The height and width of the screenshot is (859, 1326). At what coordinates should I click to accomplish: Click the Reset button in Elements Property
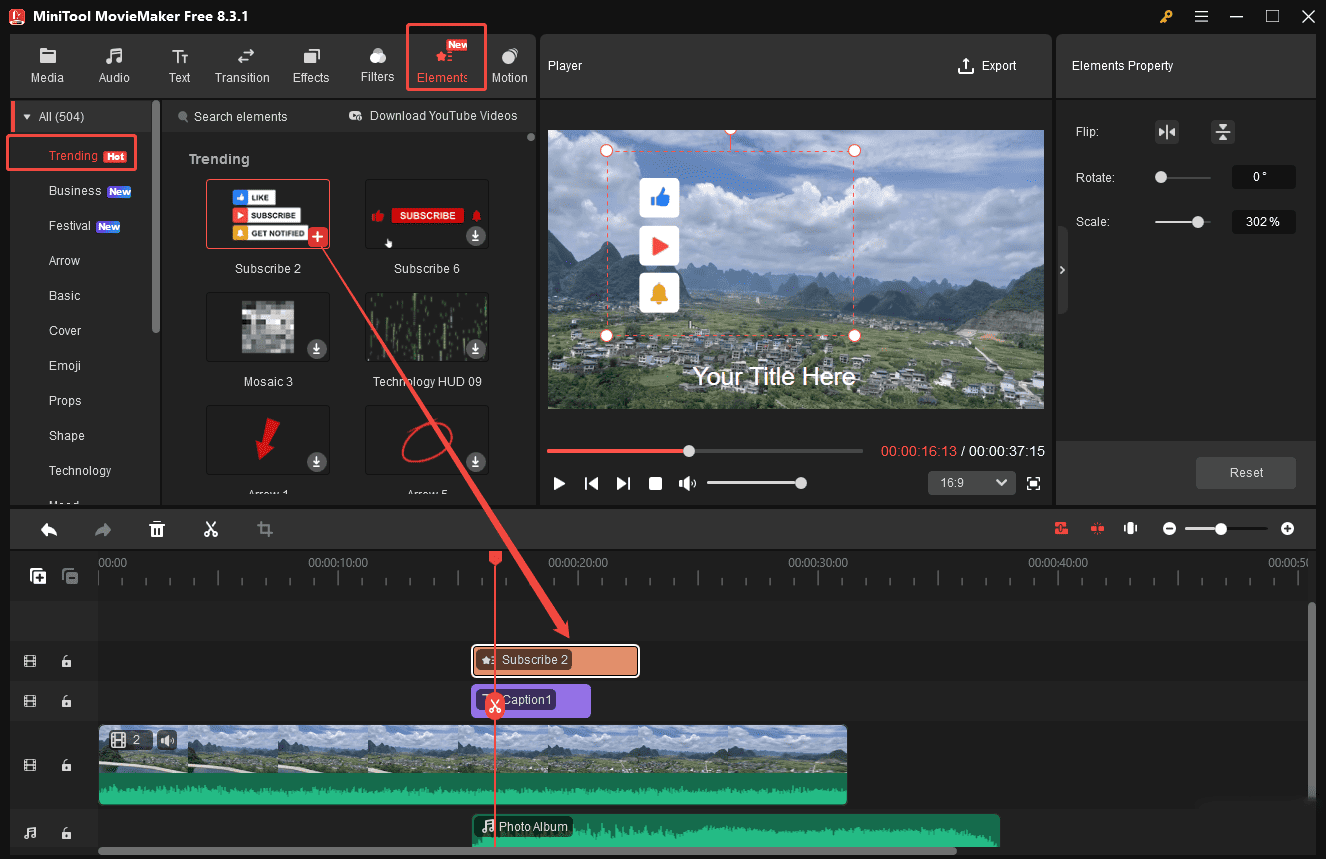click(1245, 472)
